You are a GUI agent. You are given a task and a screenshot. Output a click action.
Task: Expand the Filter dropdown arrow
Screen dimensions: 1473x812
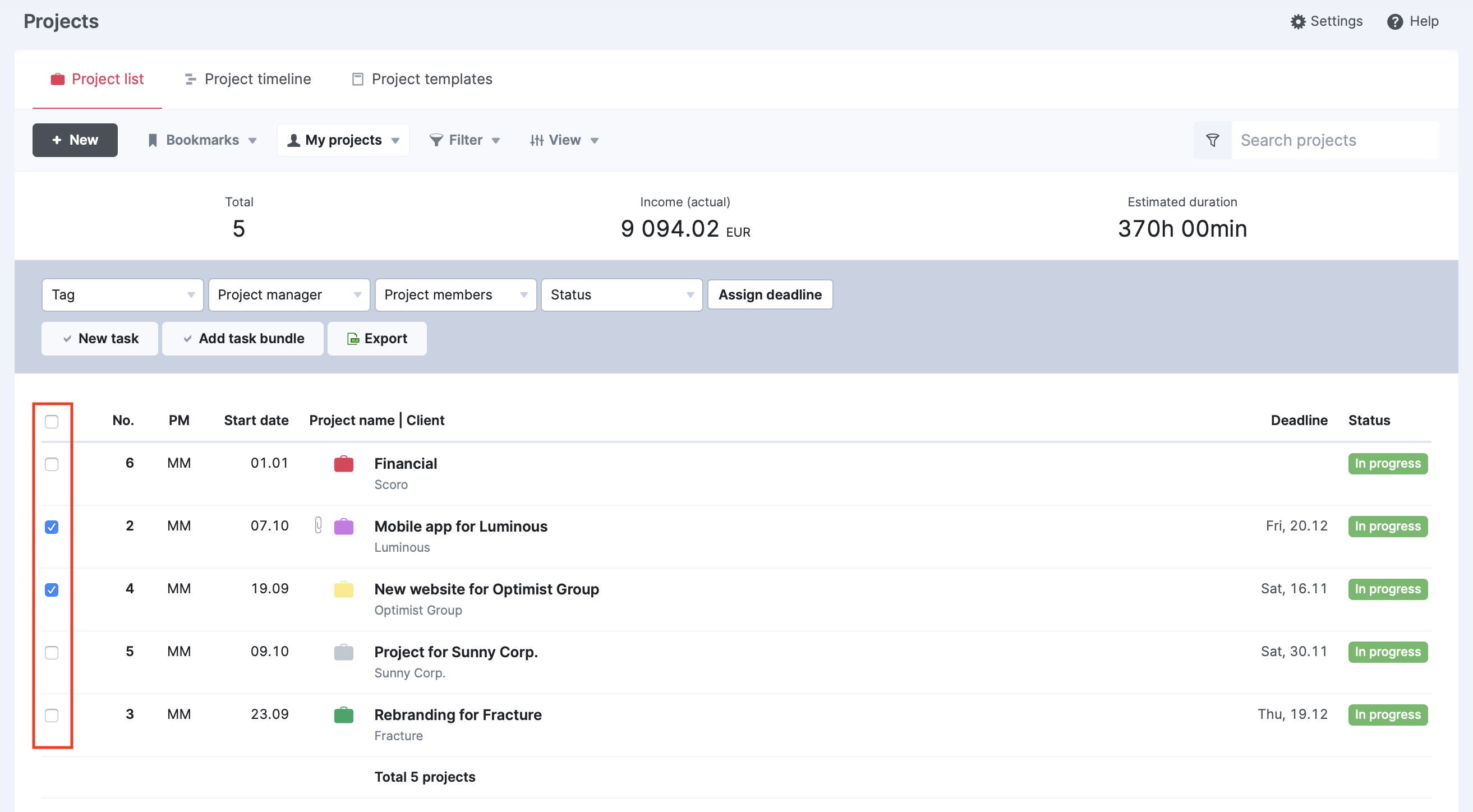pos(496,141)
